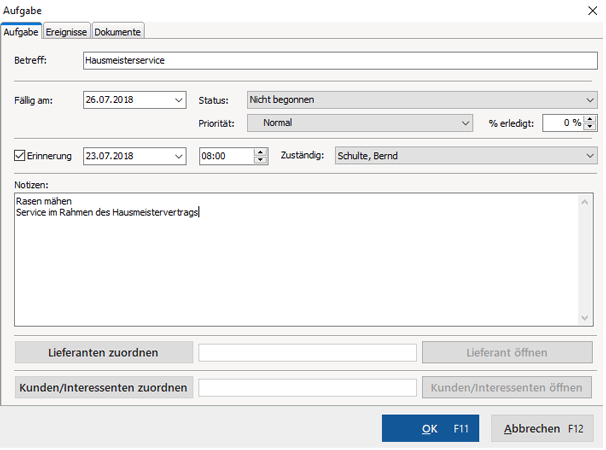606x450 pixels.
Task: Click the reminder time field 08:00
Action: [226, 156]
